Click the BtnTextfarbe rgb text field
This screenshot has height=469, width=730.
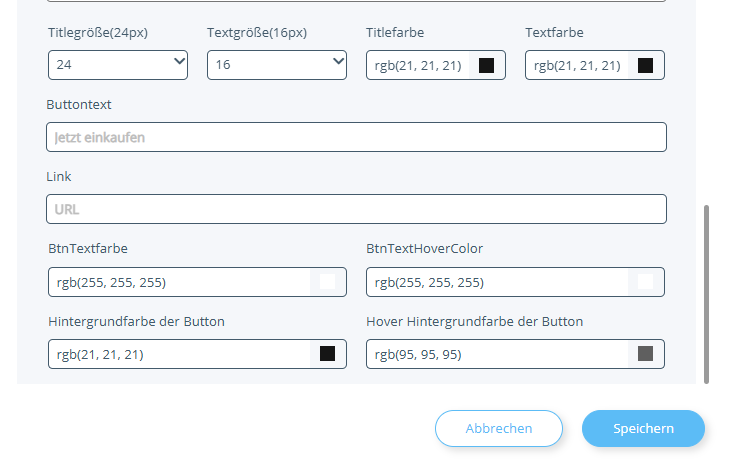click(180, 282)
